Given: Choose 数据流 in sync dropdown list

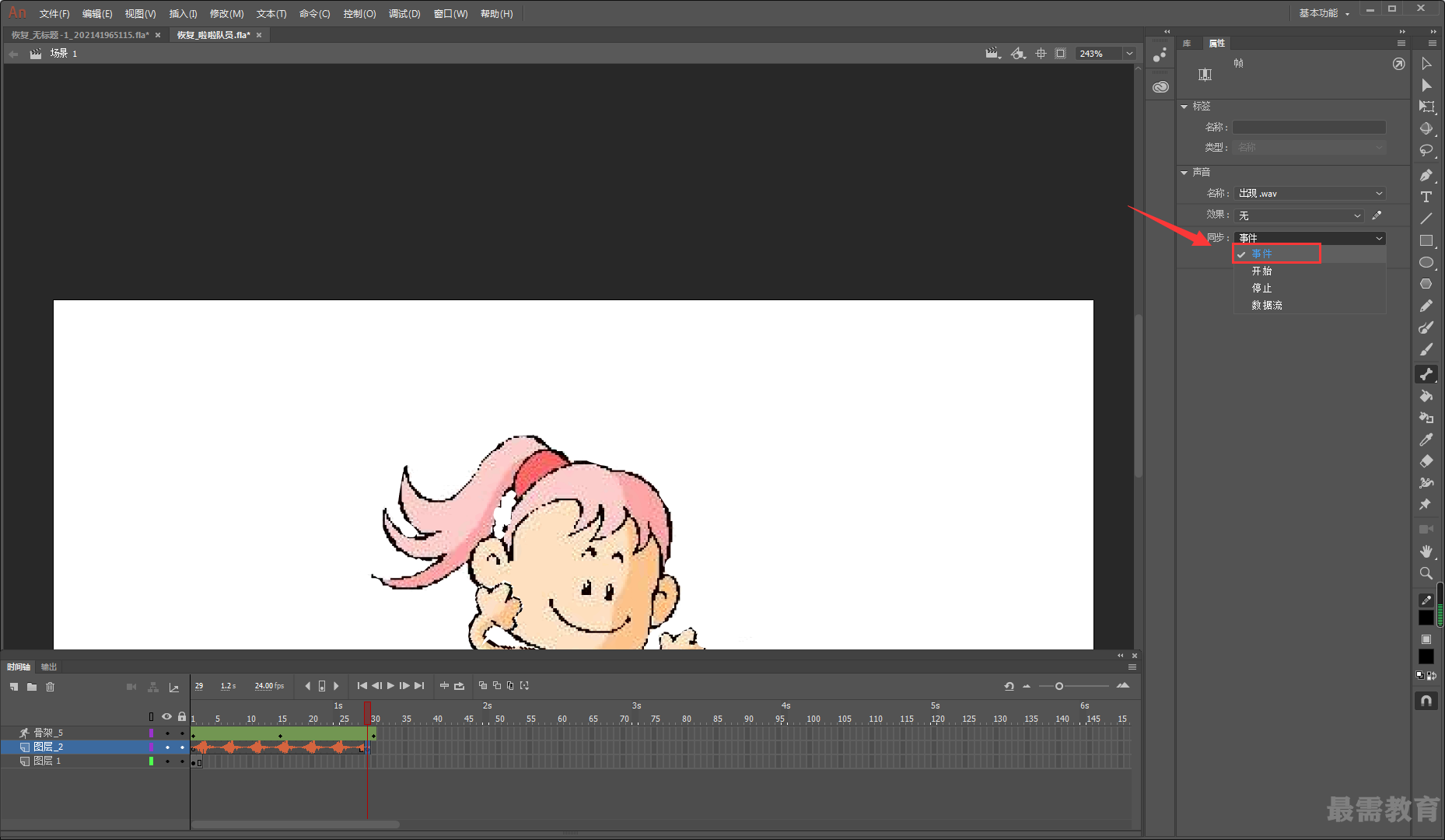Looking at the screenshot, I should [1267, 305].
